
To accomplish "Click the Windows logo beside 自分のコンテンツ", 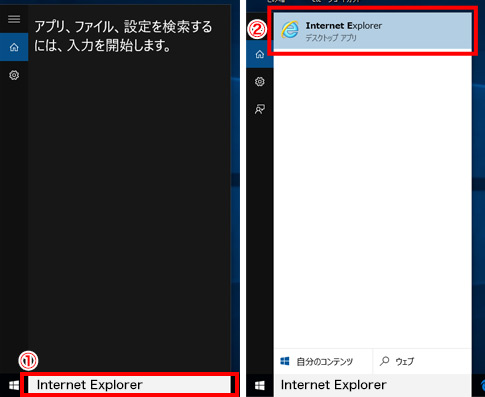I will (x=285, y=361).
